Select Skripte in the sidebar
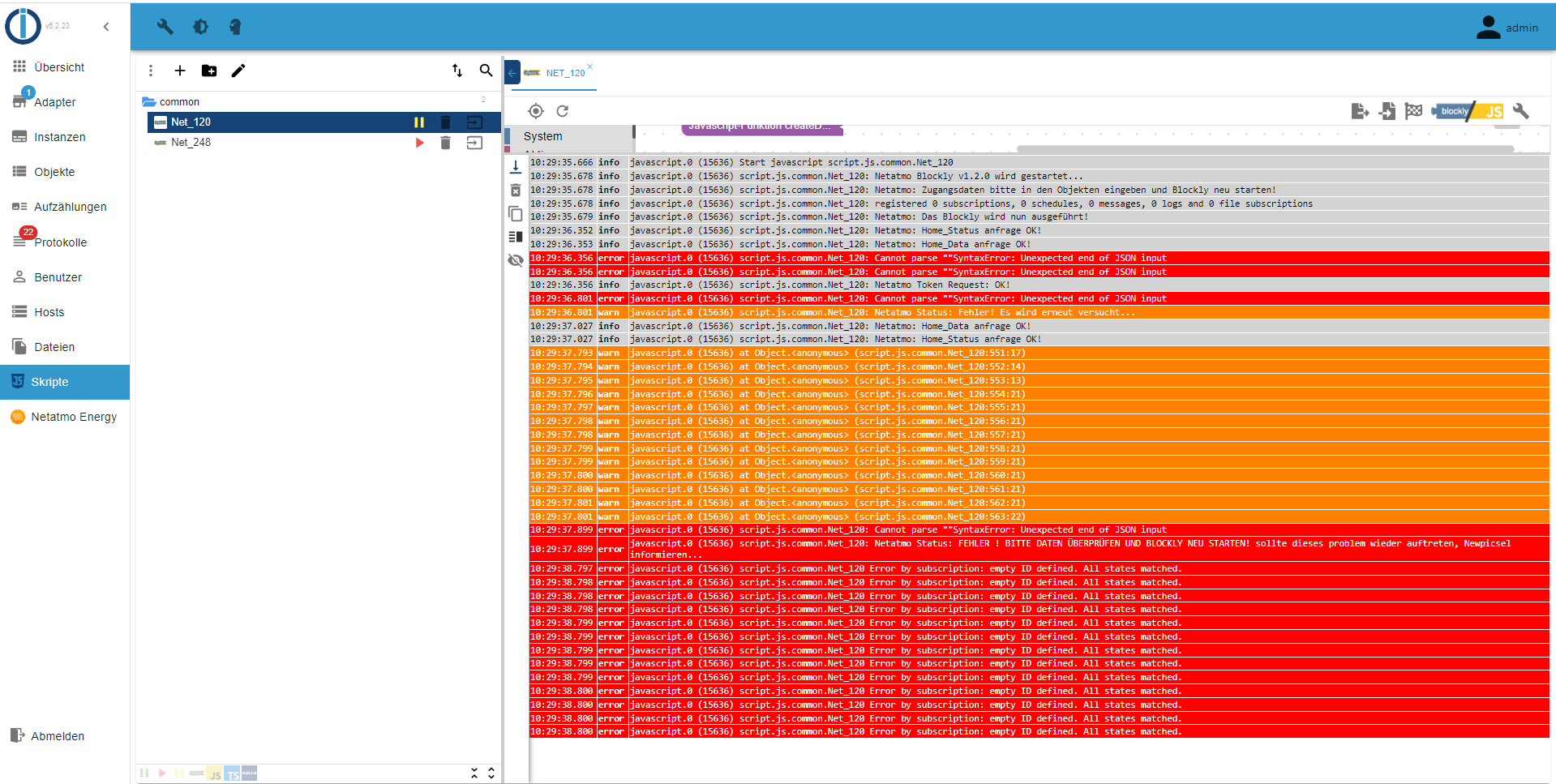This screenshot has height=784, width=1556. [x=65, y=382]
